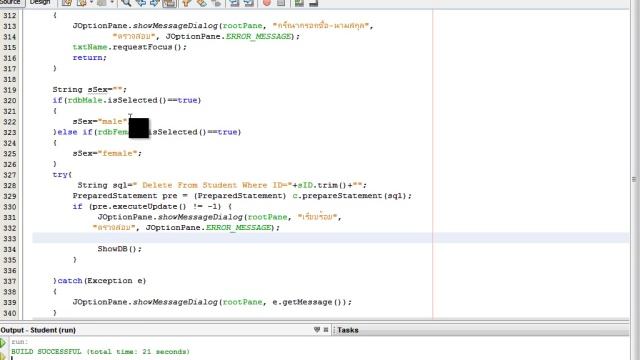Click the green Comment lines icon
Screen dimensions: 640x360
point(299,3)
